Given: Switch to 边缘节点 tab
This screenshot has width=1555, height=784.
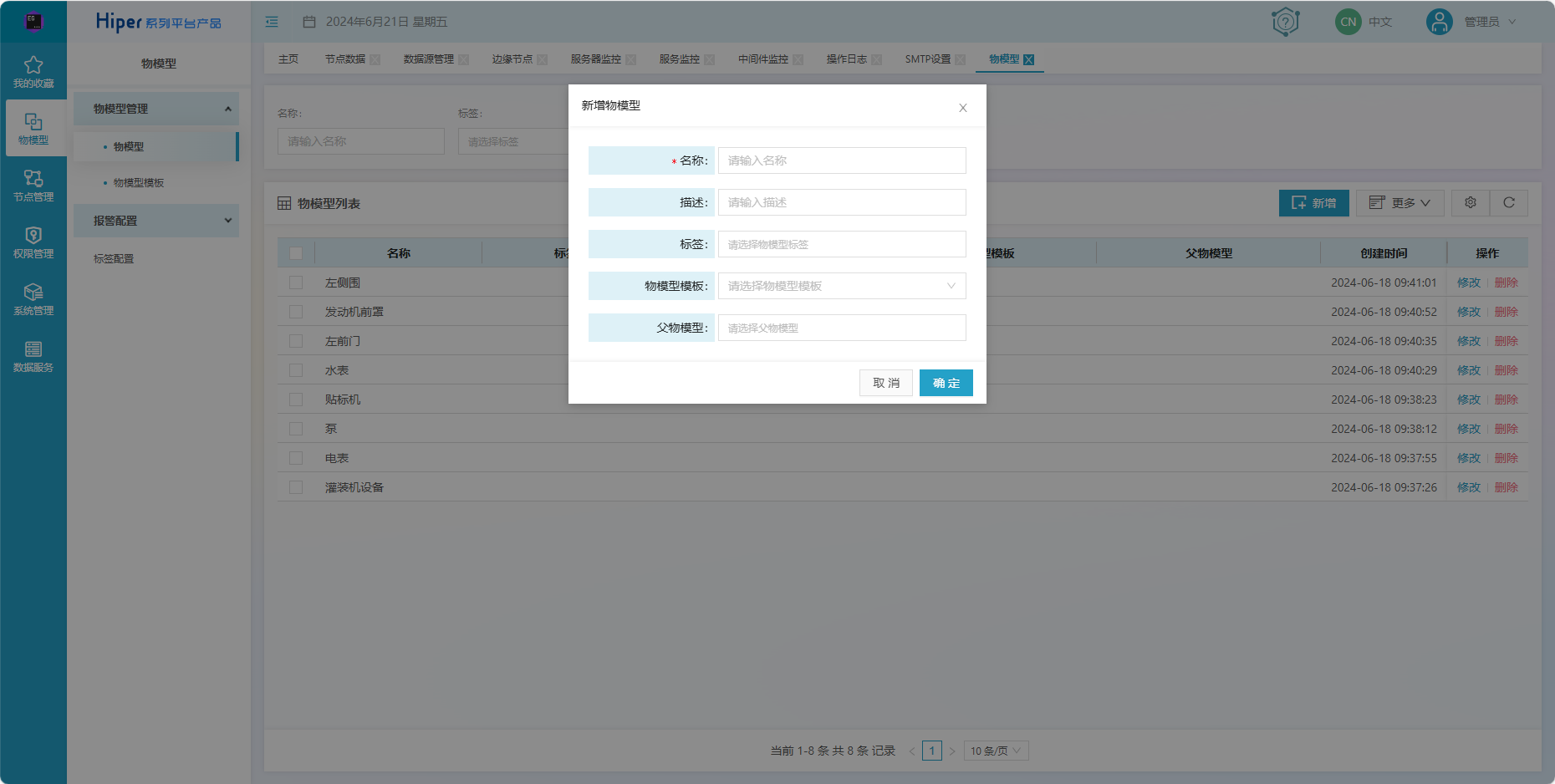Looking at the screenshot, I should [512, 59].
